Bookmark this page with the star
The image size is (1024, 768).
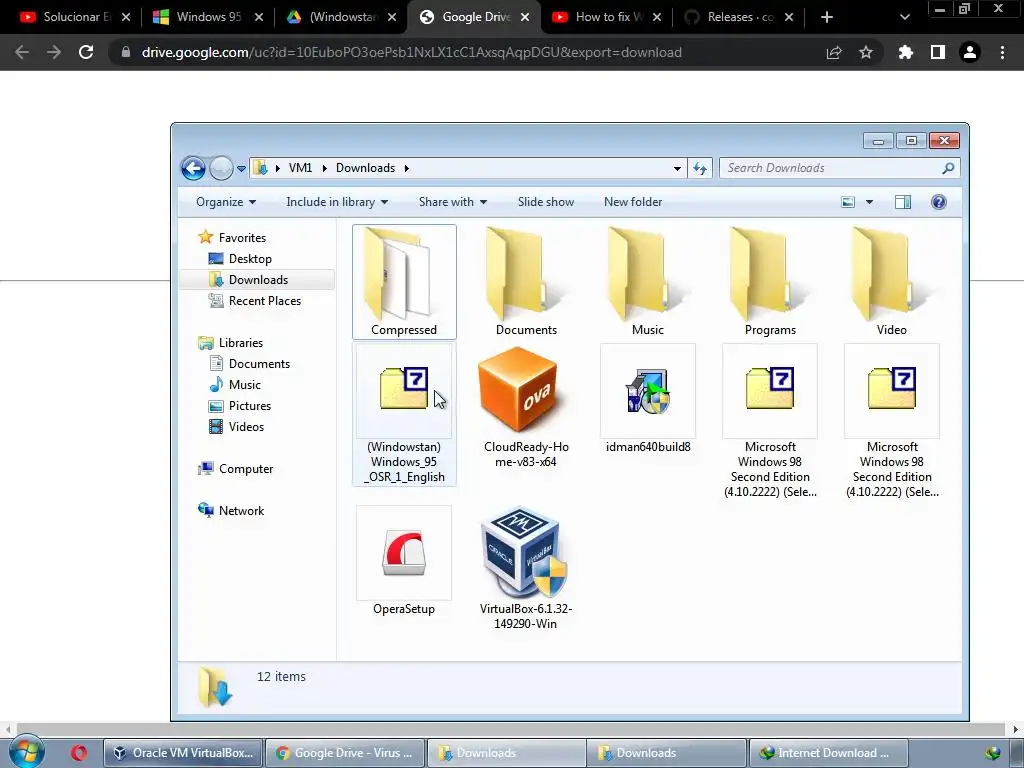866,52
